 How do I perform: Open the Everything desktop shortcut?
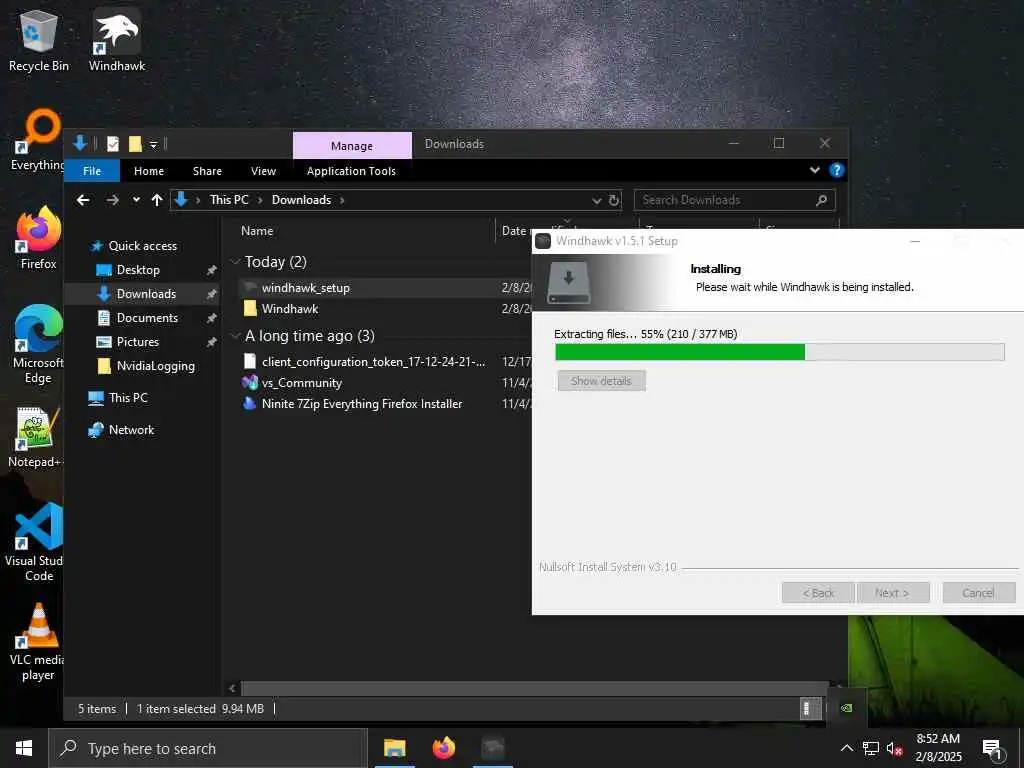(x=37, y=140)
